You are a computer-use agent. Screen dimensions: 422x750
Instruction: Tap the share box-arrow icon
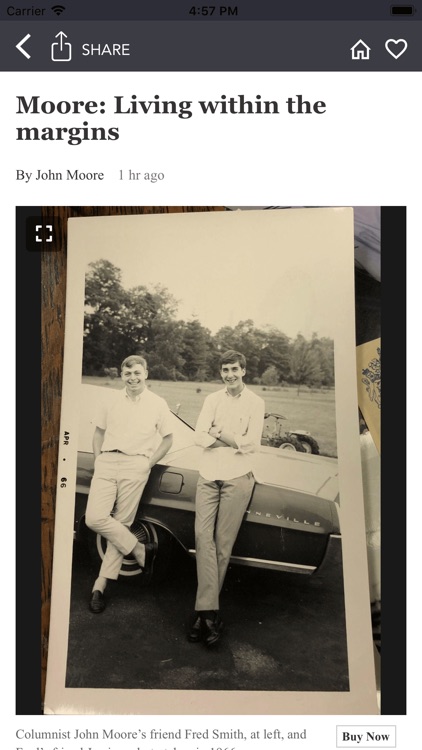61,46
